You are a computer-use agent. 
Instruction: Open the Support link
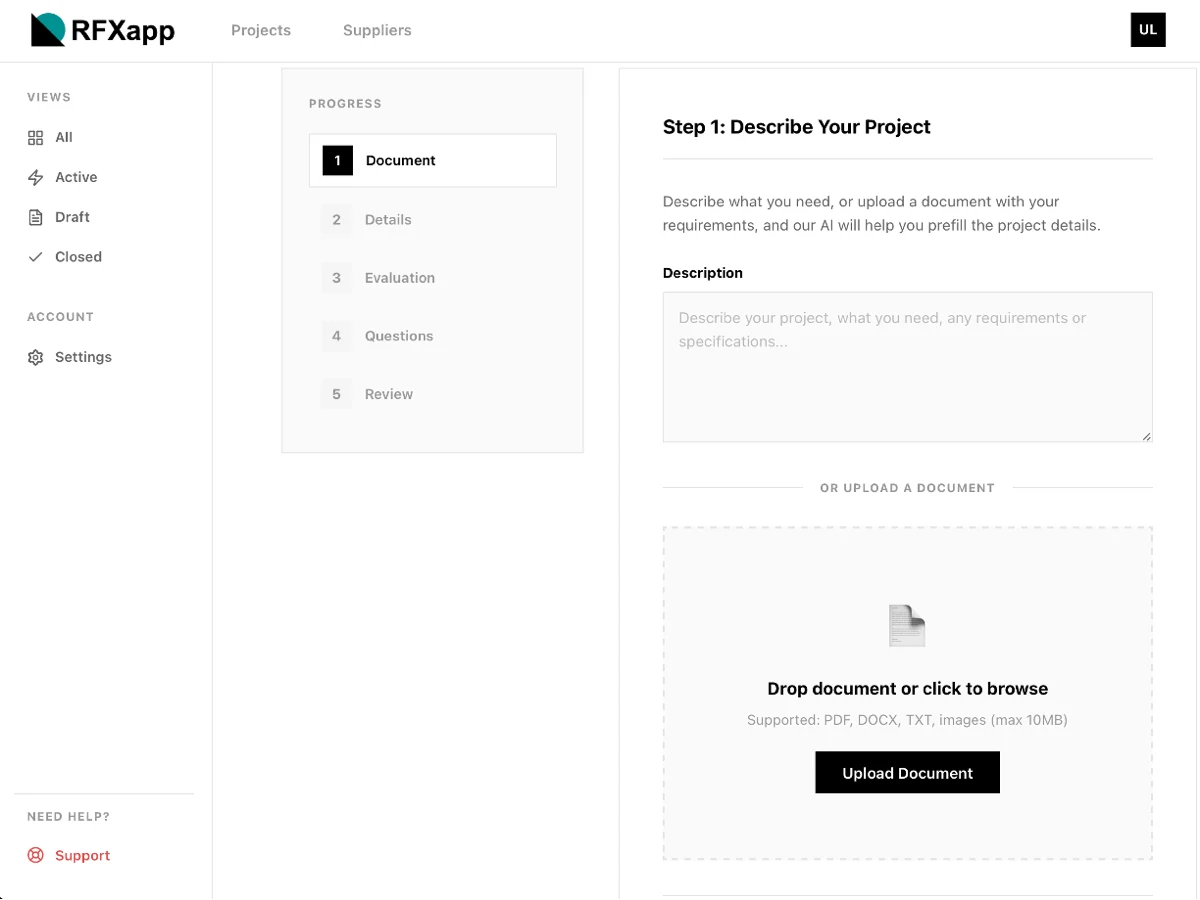click(82, 856)
